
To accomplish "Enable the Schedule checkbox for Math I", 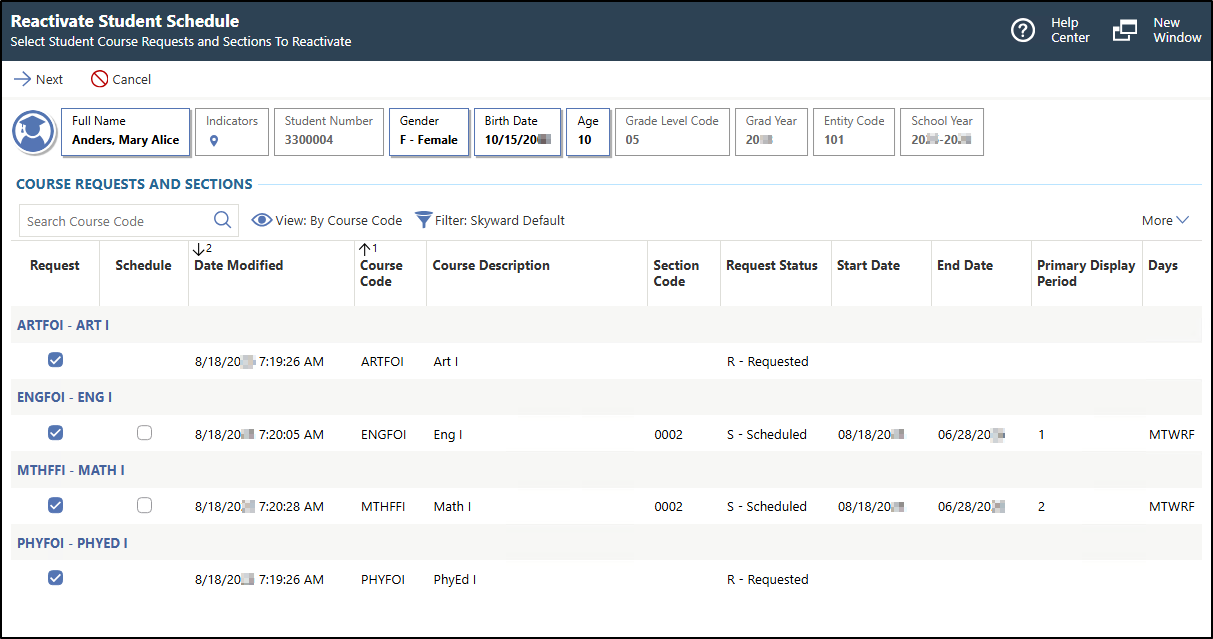I will [145, 506].
